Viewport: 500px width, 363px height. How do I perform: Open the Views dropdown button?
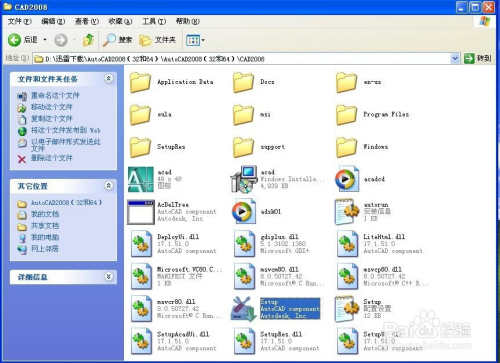195,40
